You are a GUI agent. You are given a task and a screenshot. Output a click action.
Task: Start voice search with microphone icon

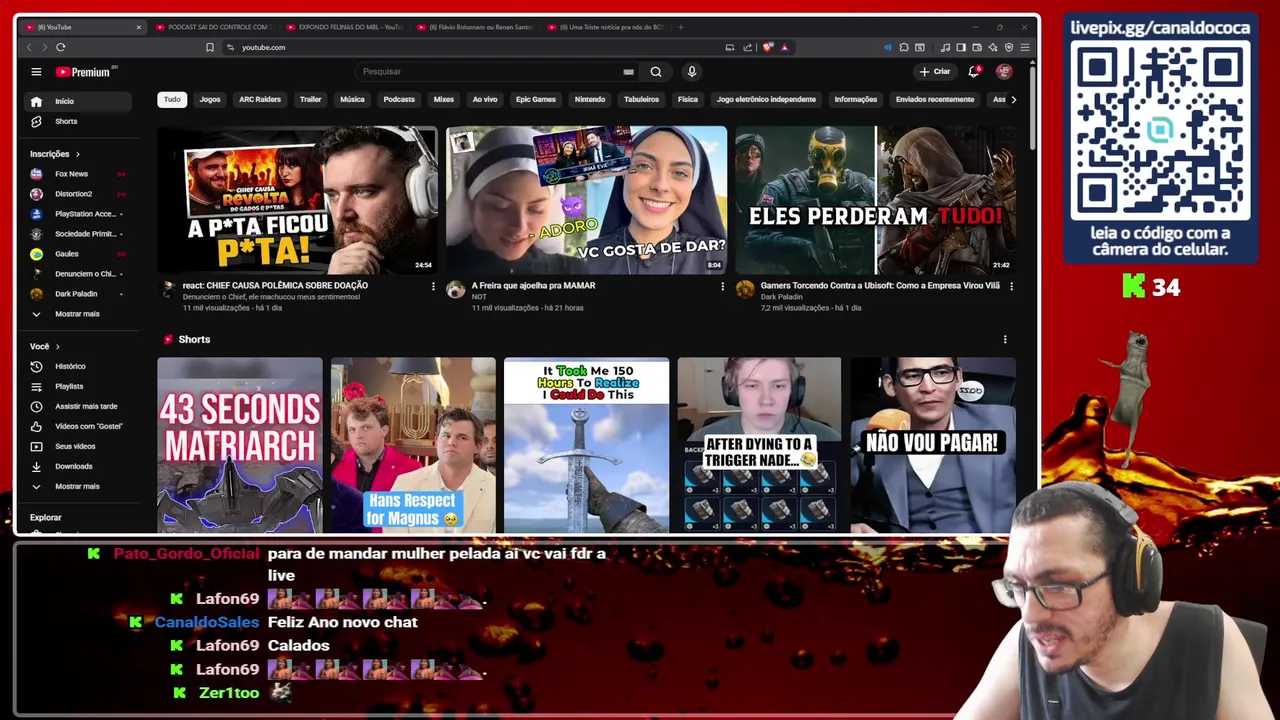tap(691, 72)
